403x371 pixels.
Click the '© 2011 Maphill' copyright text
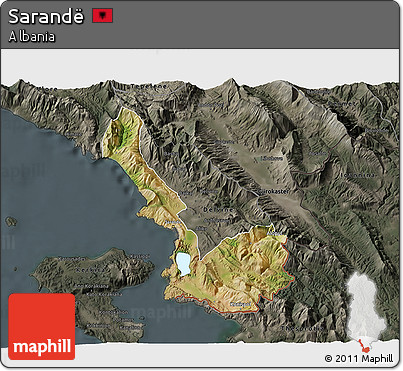point(359,359)
